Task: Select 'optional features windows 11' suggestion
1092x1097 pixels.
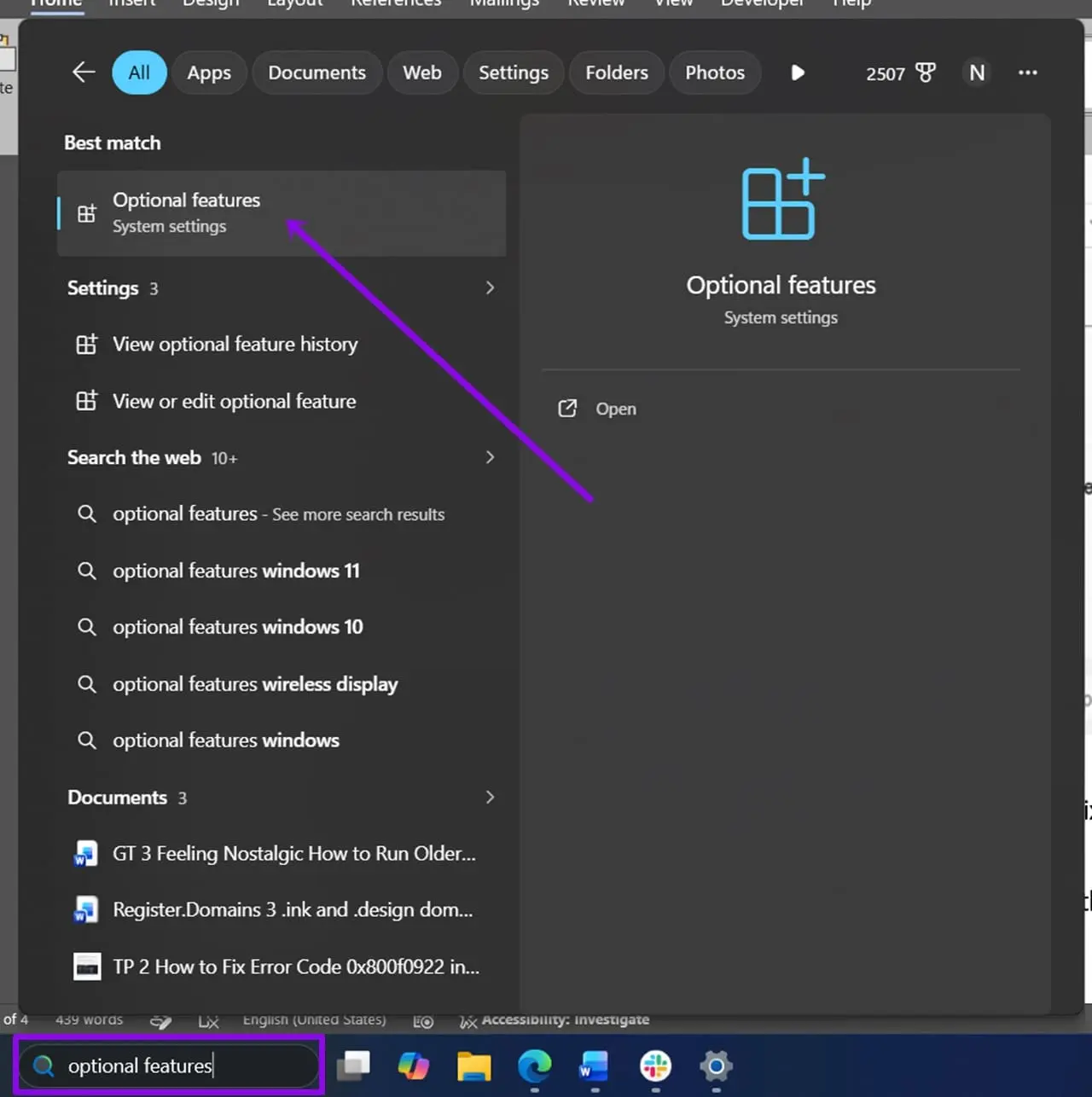Action: (282, 571)
